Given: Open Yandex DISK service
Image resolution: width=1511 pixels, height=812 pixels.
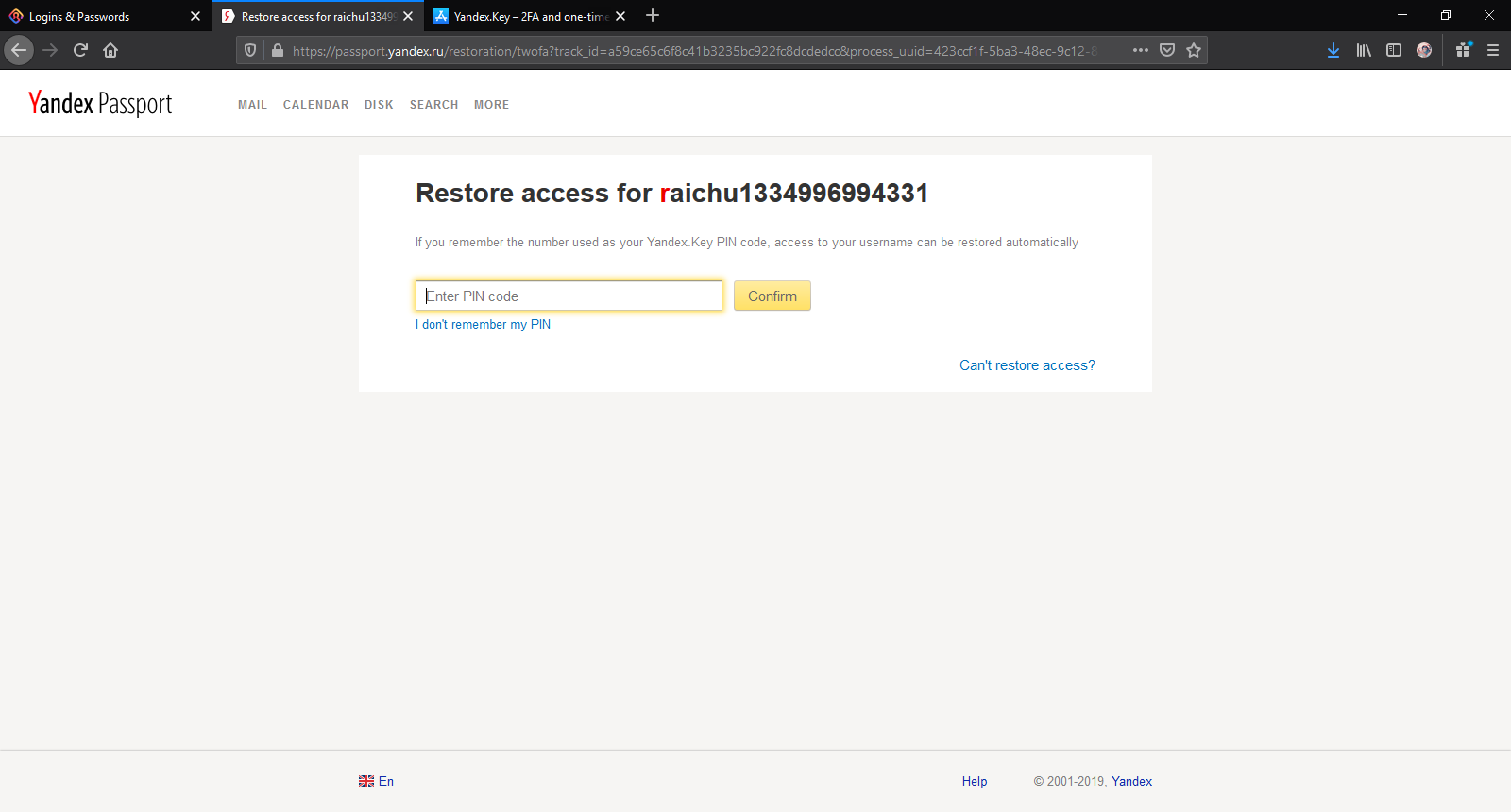Looking at the screenshot, I should [x=379, y=105].
